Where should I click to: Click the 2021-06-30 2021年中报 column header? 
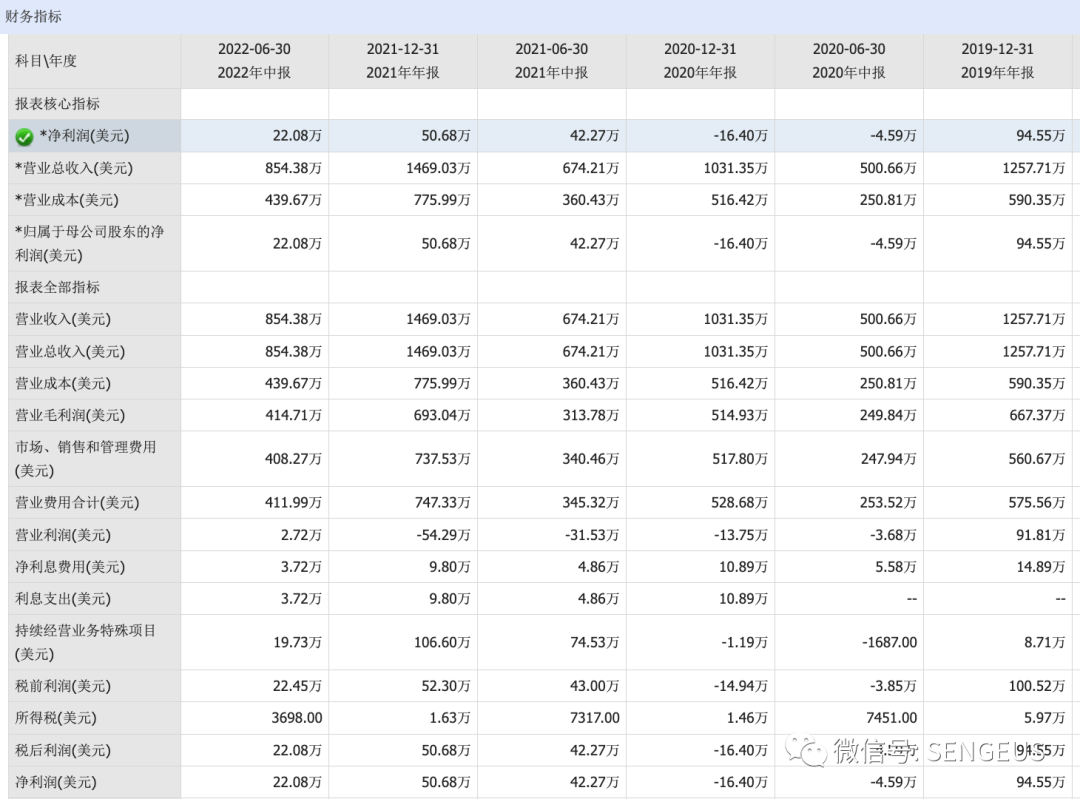(552, 61)
